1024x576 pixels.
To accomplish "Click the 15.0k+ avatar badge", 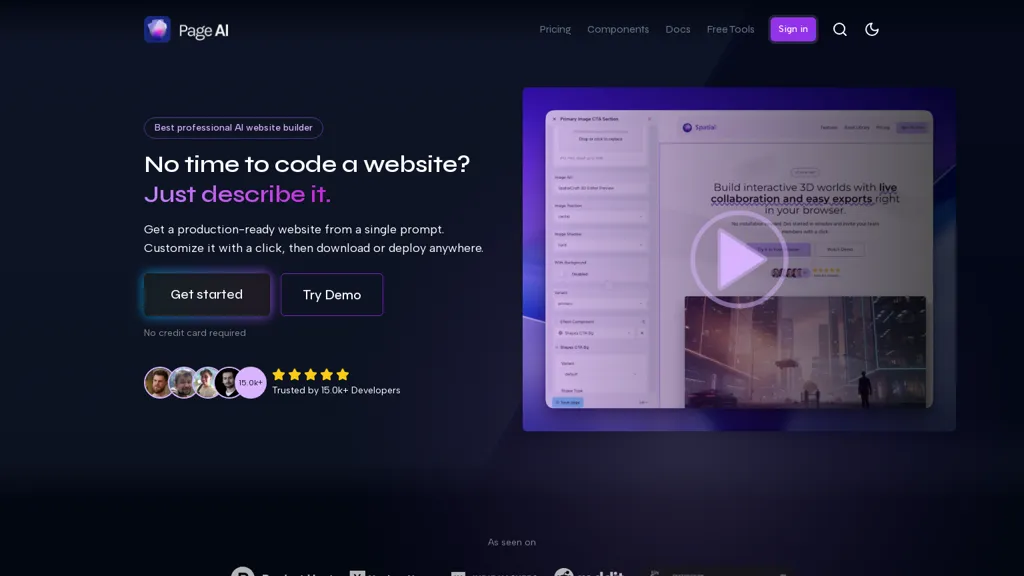I will [251, 383].
